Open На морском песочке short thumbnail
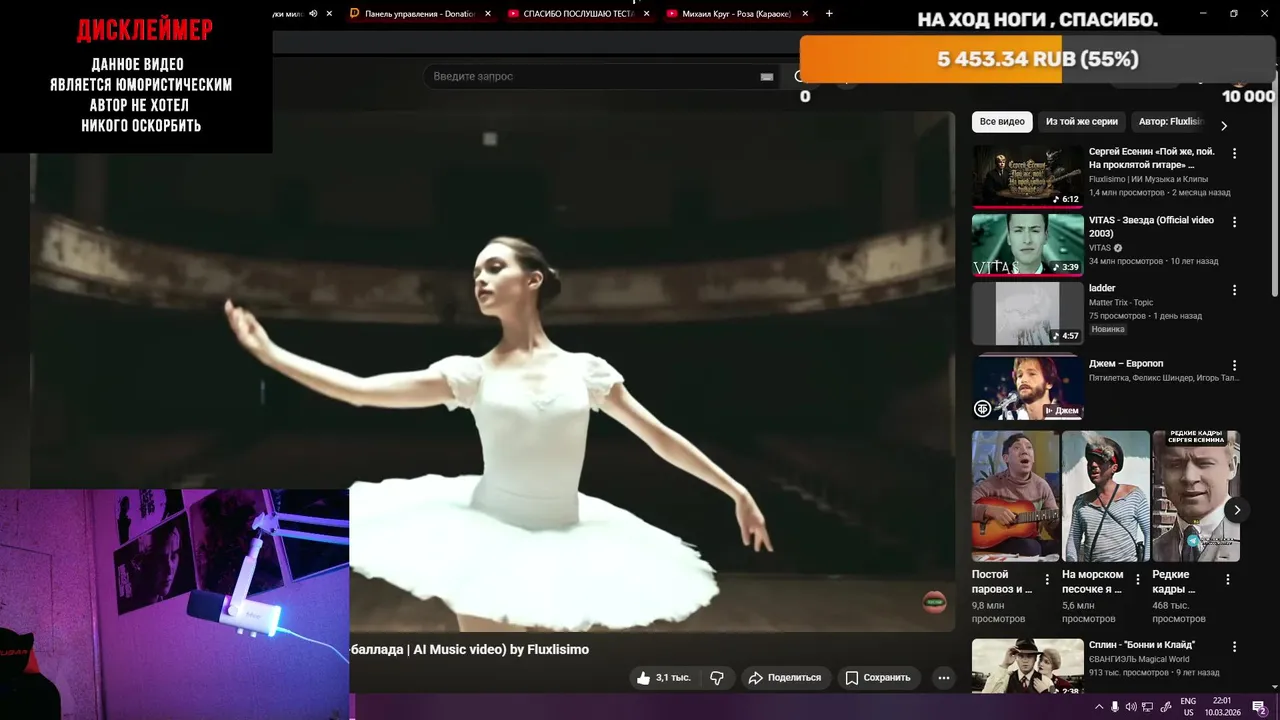The width and height of the screenshot is (1280, 720). pos(1106,496)
